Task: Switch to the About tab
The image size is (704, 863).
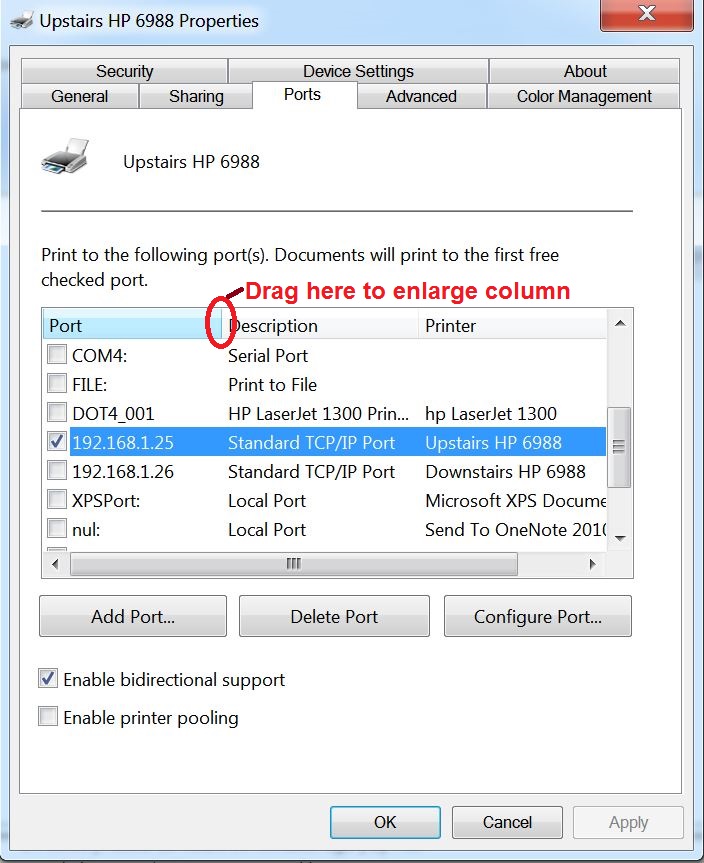Action: coord(585,71)
